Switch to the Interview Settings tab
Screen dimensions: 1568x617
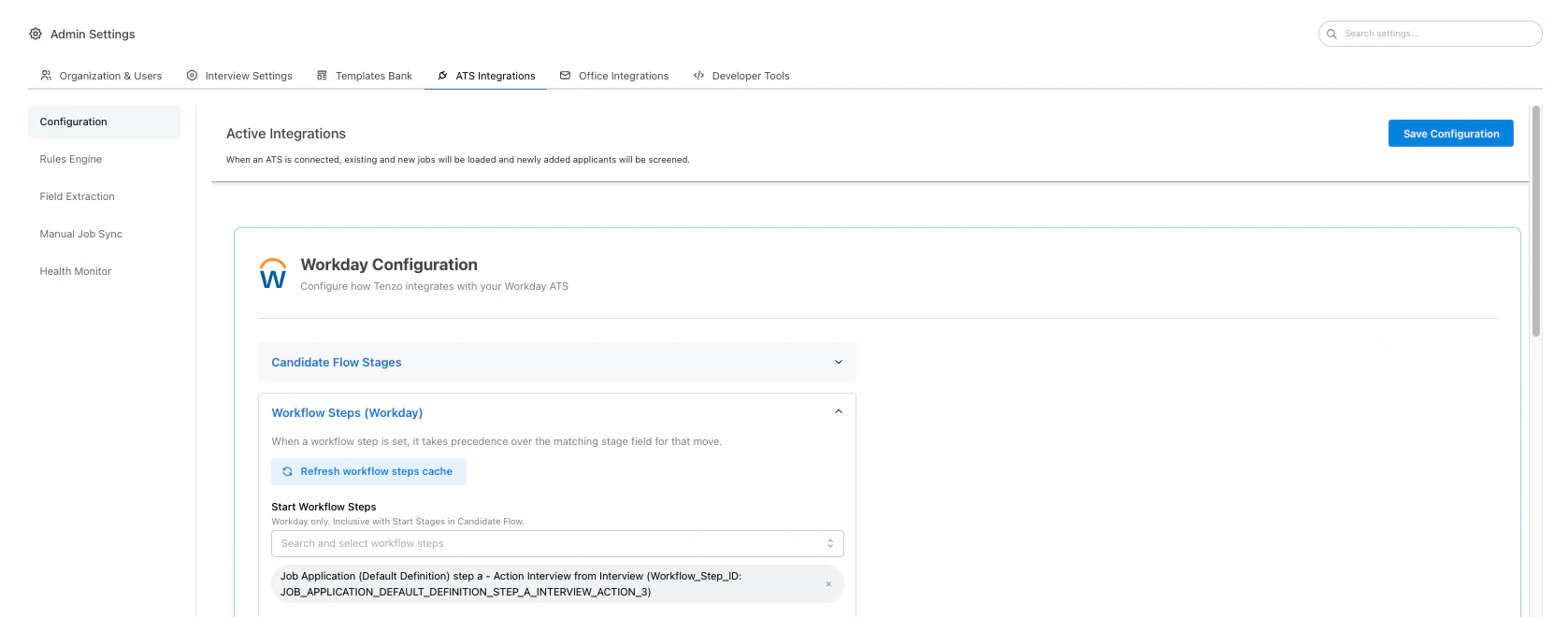pyautogui.click(x=239, y=76)
